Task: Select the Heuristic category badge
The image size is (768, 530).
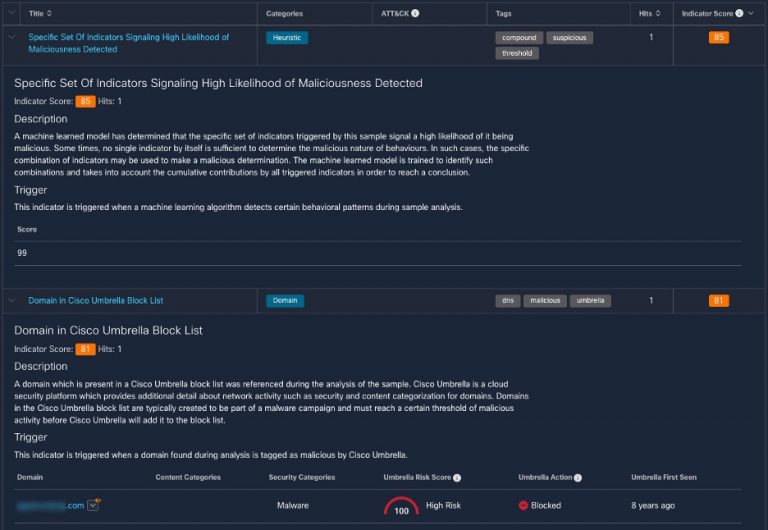Action: (287, 37)
